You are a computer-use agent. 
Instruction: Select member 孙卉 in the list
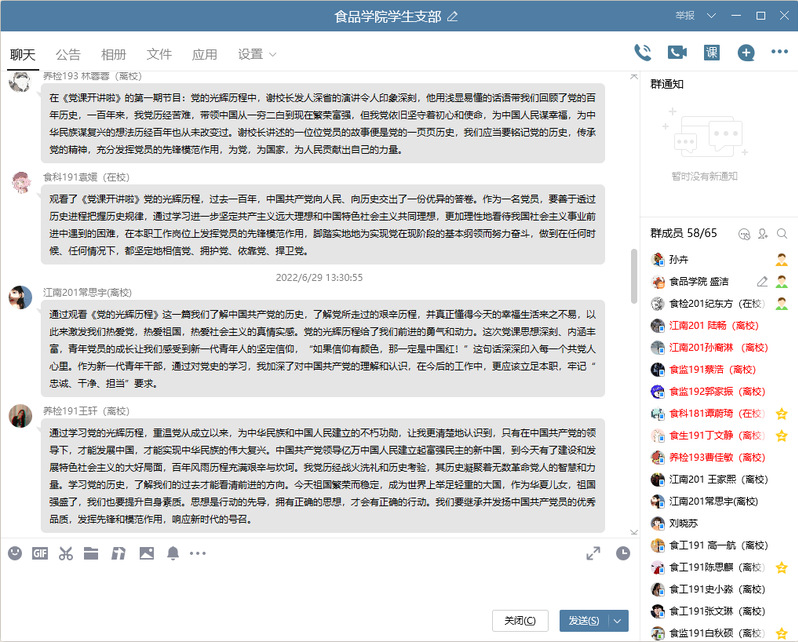(719, 260)
